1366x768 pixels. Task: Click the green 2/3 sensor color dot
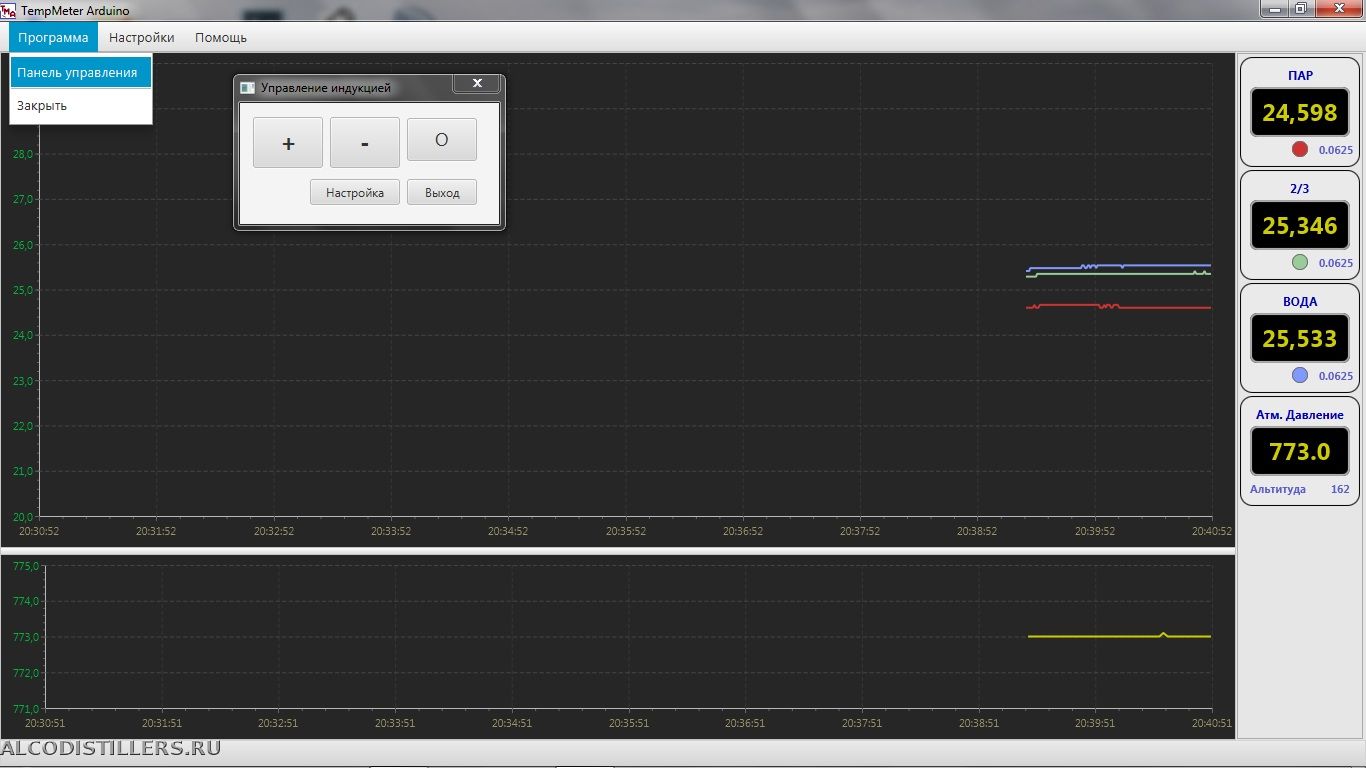point(1300,262)
